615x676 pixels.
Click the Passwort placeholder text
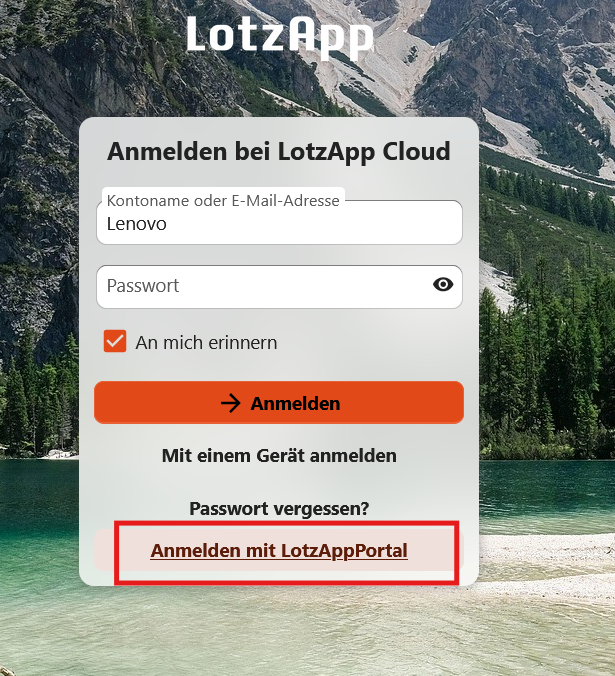(143, 286)
